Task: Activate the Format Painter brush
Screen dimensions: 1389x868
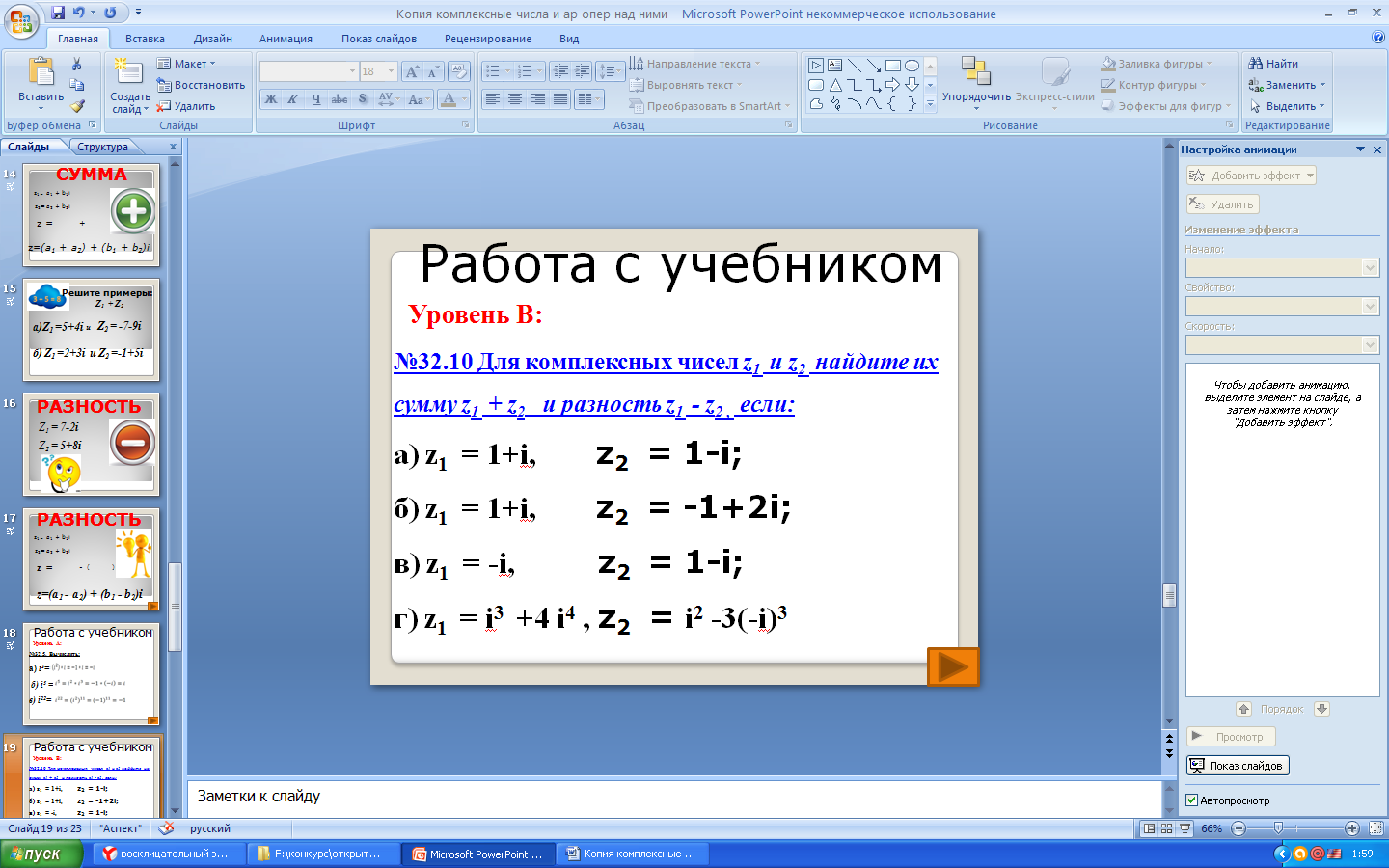Action: [x=77, y=106]
